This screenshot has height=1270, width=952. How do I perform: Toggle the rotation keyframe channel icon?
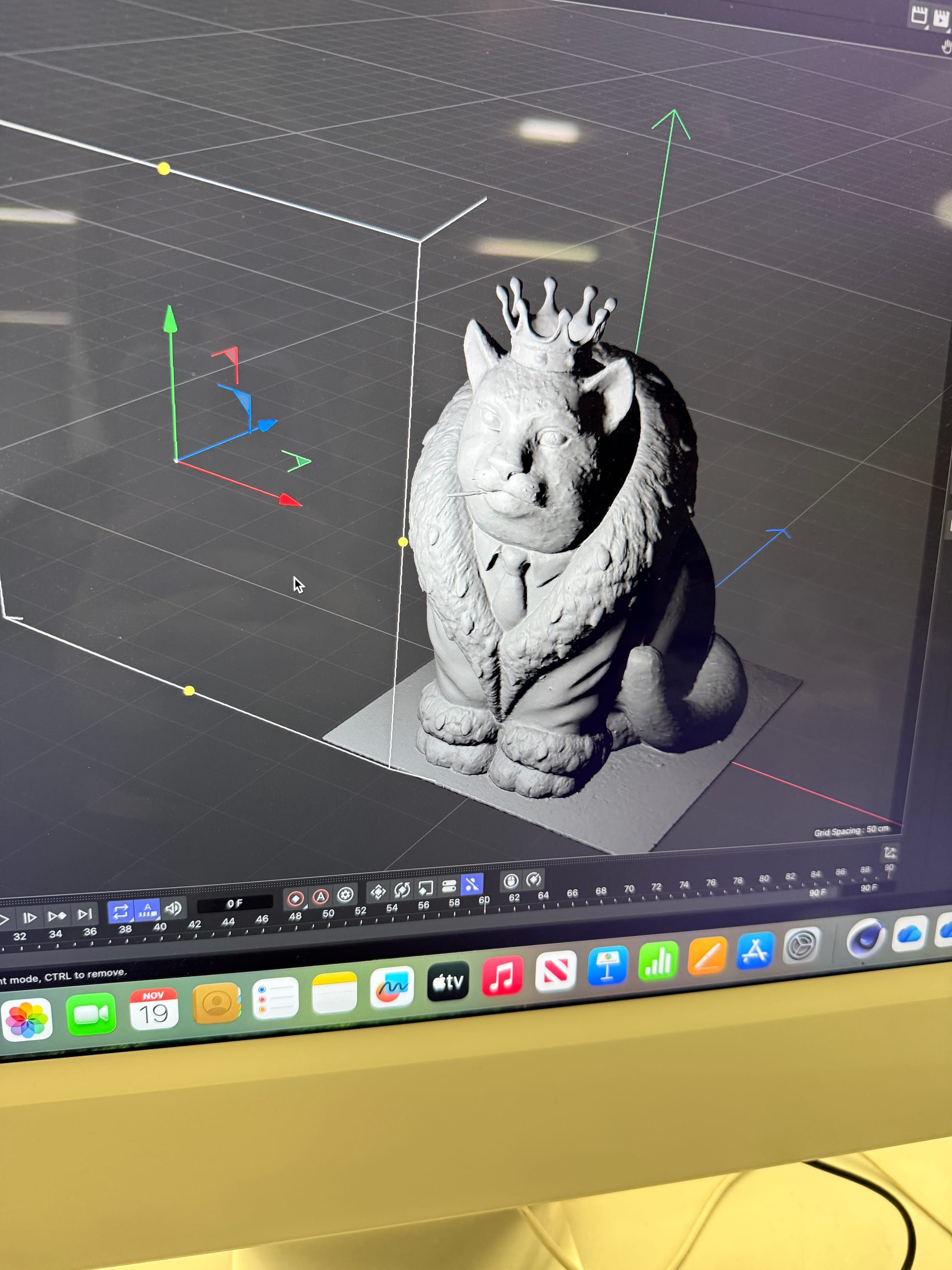(402, 890)
